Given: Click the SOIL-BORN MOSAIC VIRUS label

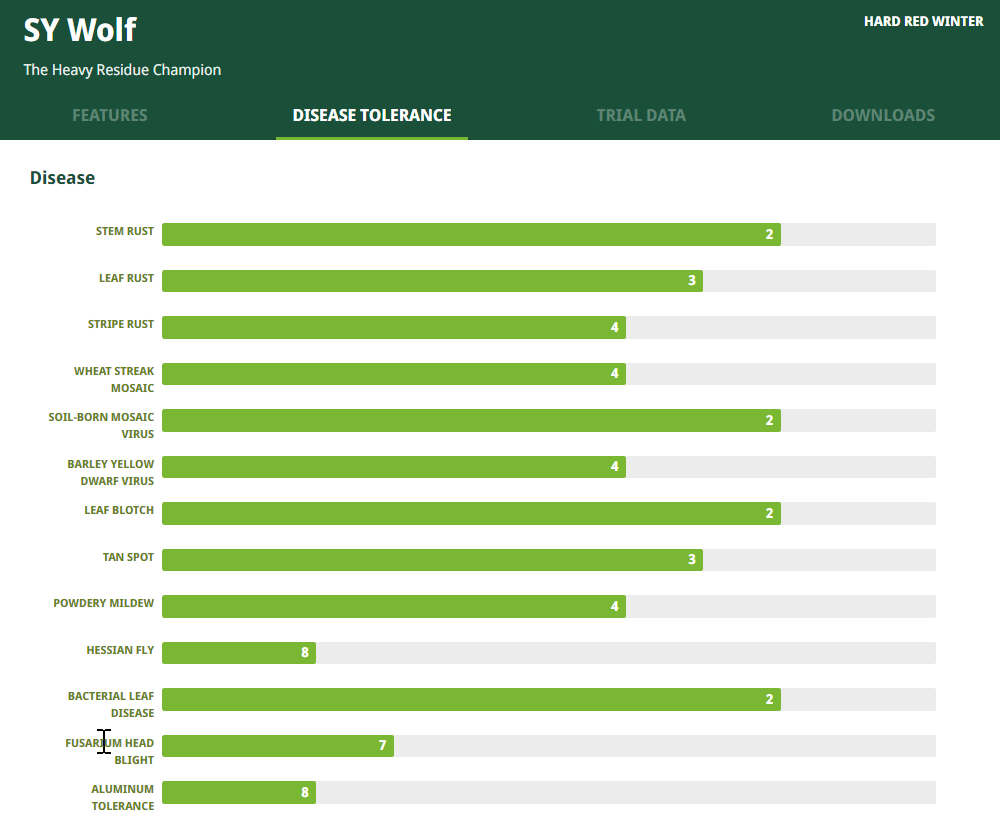Looking at the screenshot, I should click(101, 426).
